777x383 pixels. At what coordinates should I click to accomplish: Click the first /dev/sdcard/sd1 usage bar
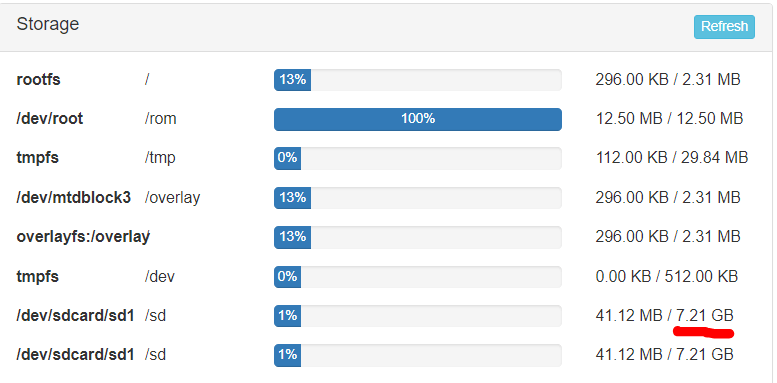tap(418, 316)
